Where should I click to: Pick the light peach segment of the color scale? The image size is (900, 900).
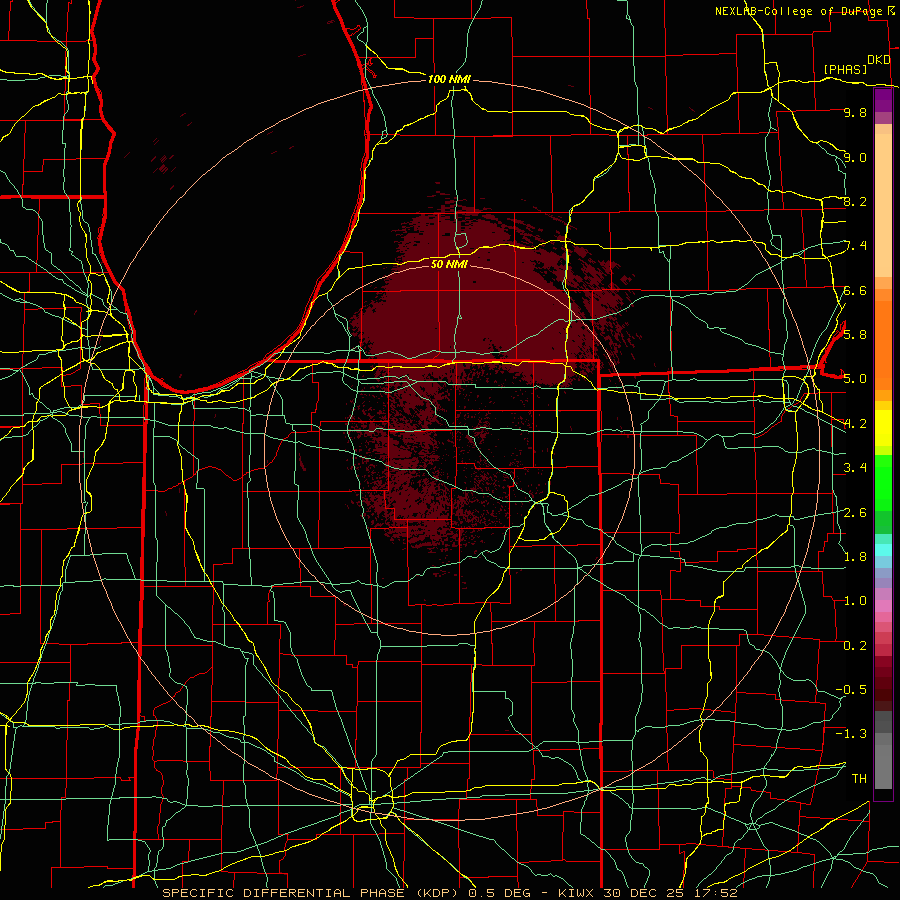(883, 205)
